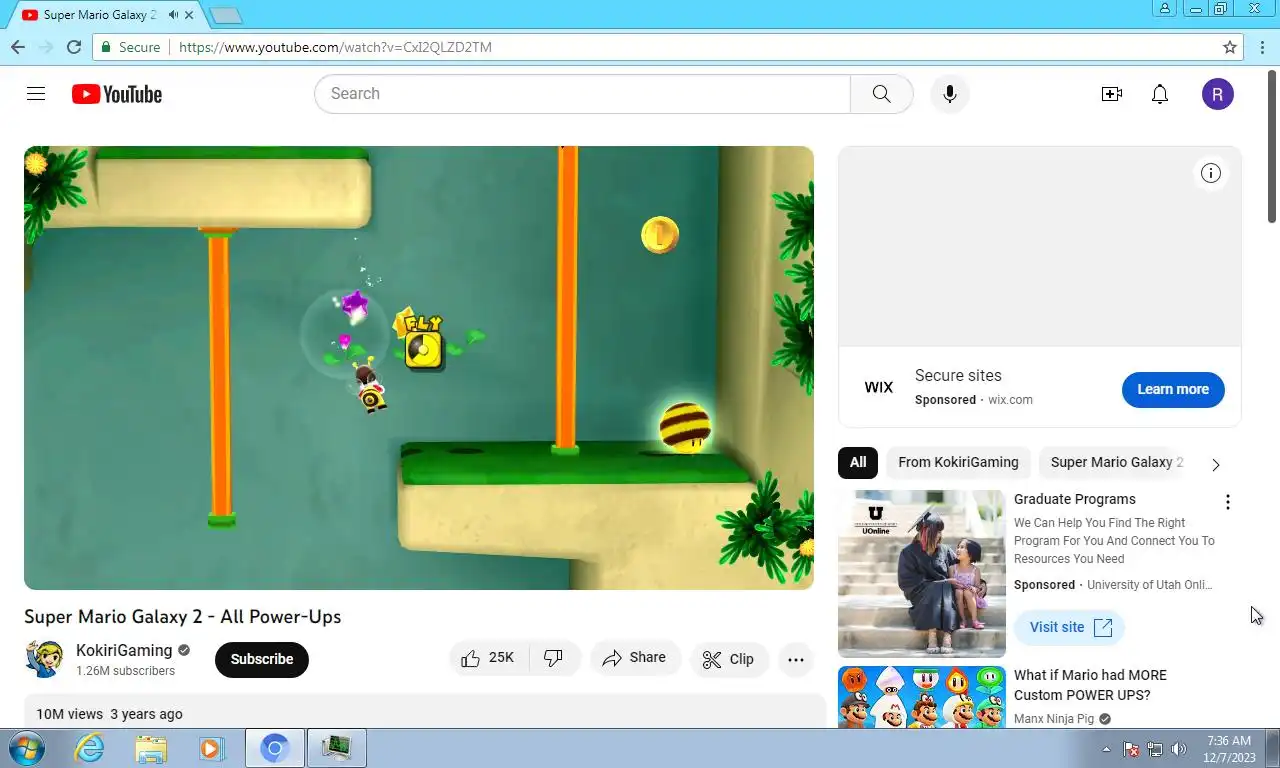
Task: Open the circuit-board app on the taskbar
Action: click(x=337, y=748)
